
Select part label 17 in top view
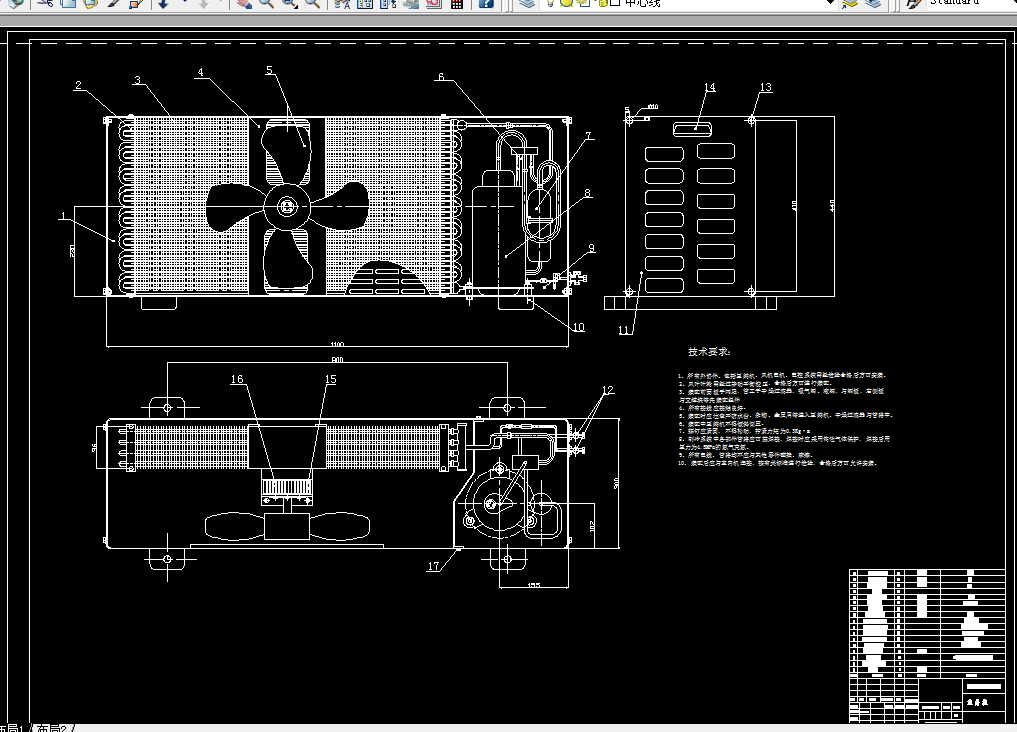433,566
